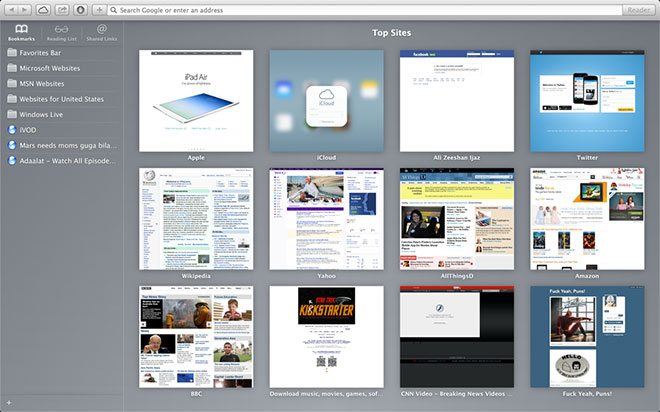Open the iCloud top site thumbnail
660x412 pixels.
tap(327, 101)
